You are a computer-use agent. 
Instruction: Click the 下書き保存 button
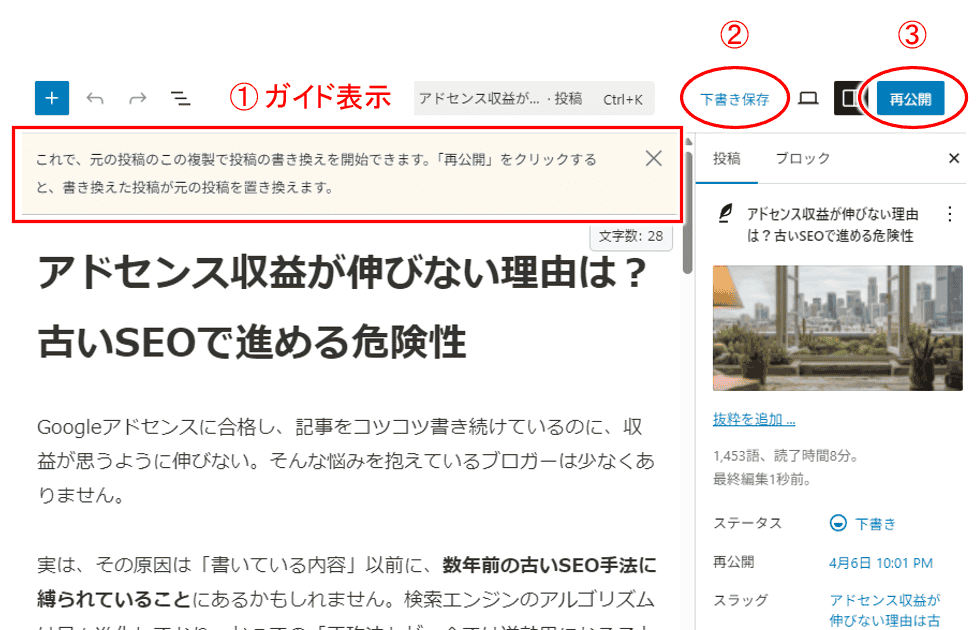734,100
